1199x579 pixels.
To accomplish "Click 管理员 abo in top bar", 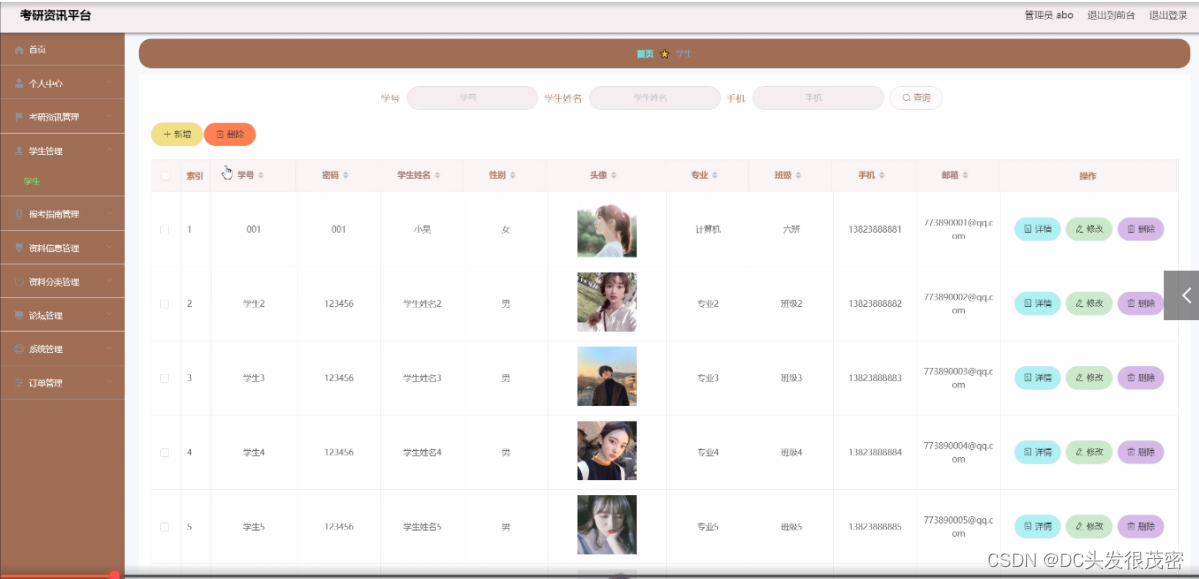I will click(1049, 15).
